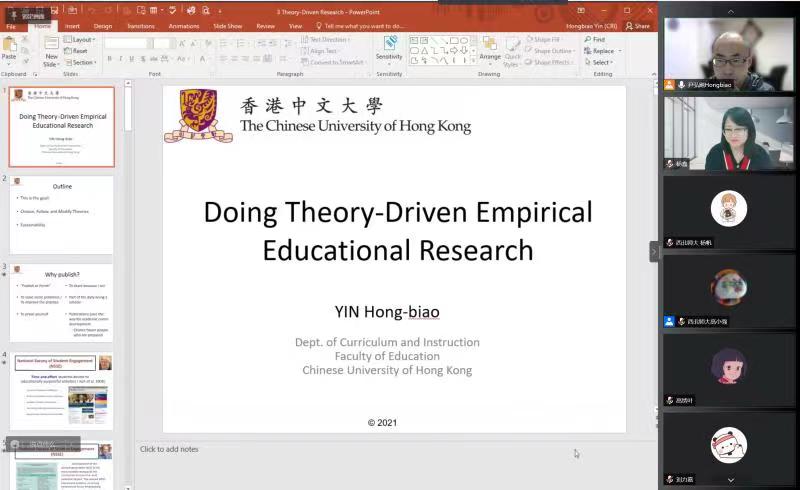
Task: Click the Find icon in Editing
Action: pos(597,39)
